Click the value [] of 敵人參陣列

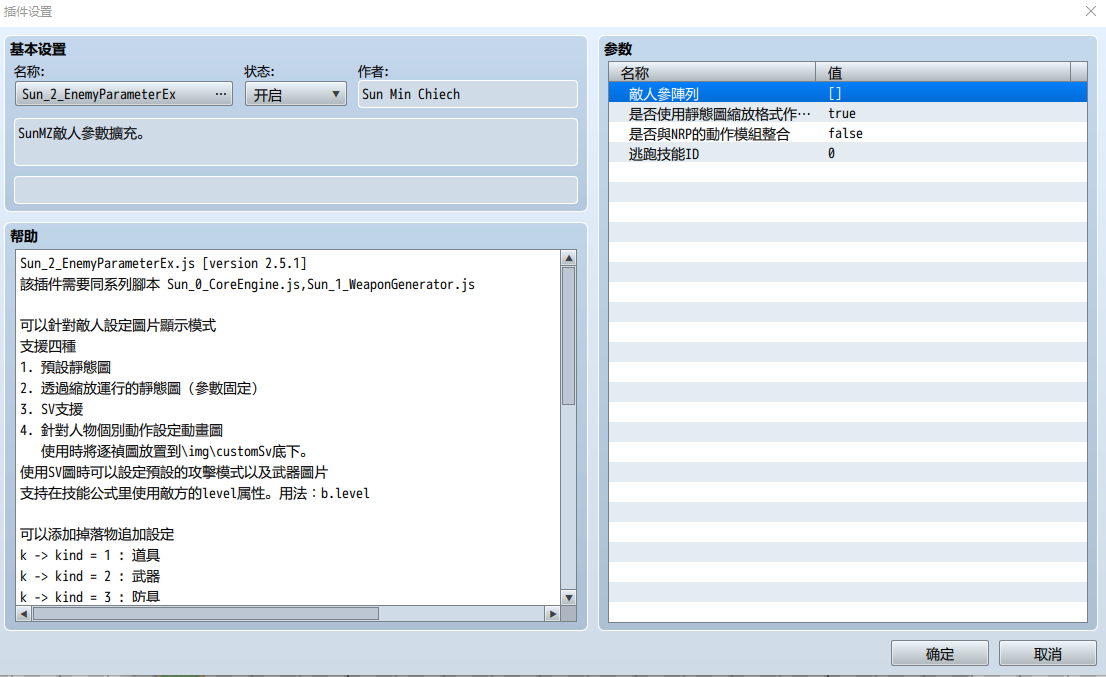tap(834, 93)
